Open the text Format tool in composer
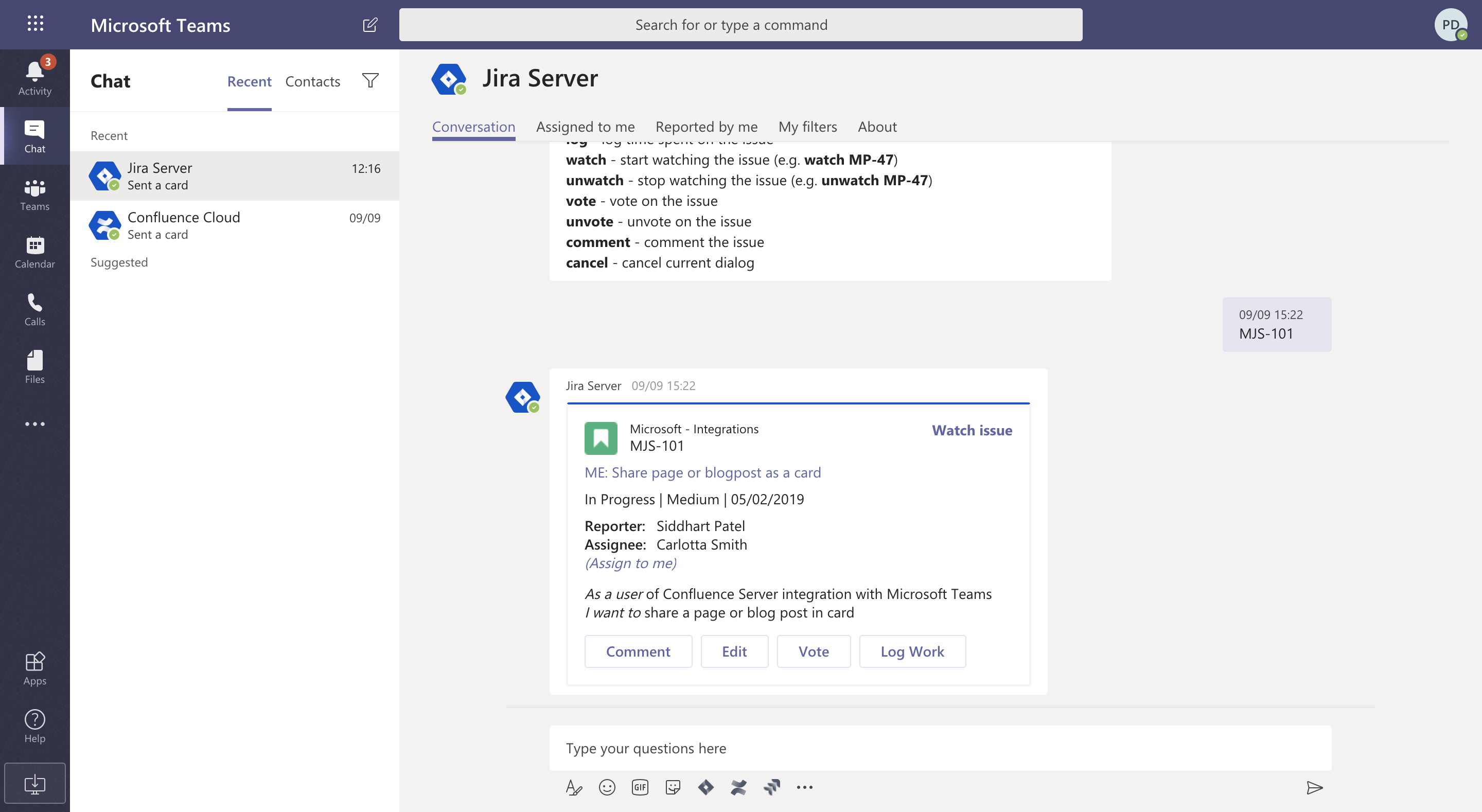 574,787
